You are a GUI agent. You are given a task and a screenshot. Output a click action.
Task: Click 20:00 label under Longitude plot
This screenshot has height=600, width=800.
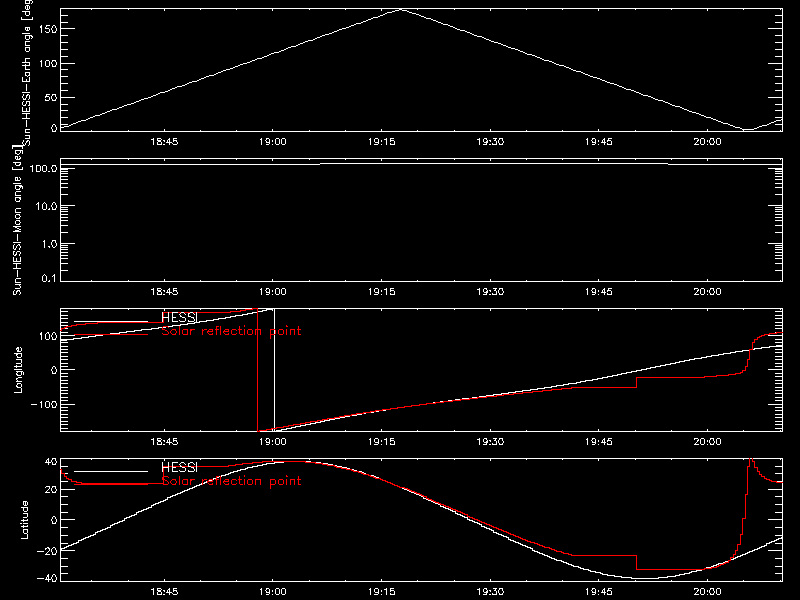pyautogui.click(x=707, y=441)
